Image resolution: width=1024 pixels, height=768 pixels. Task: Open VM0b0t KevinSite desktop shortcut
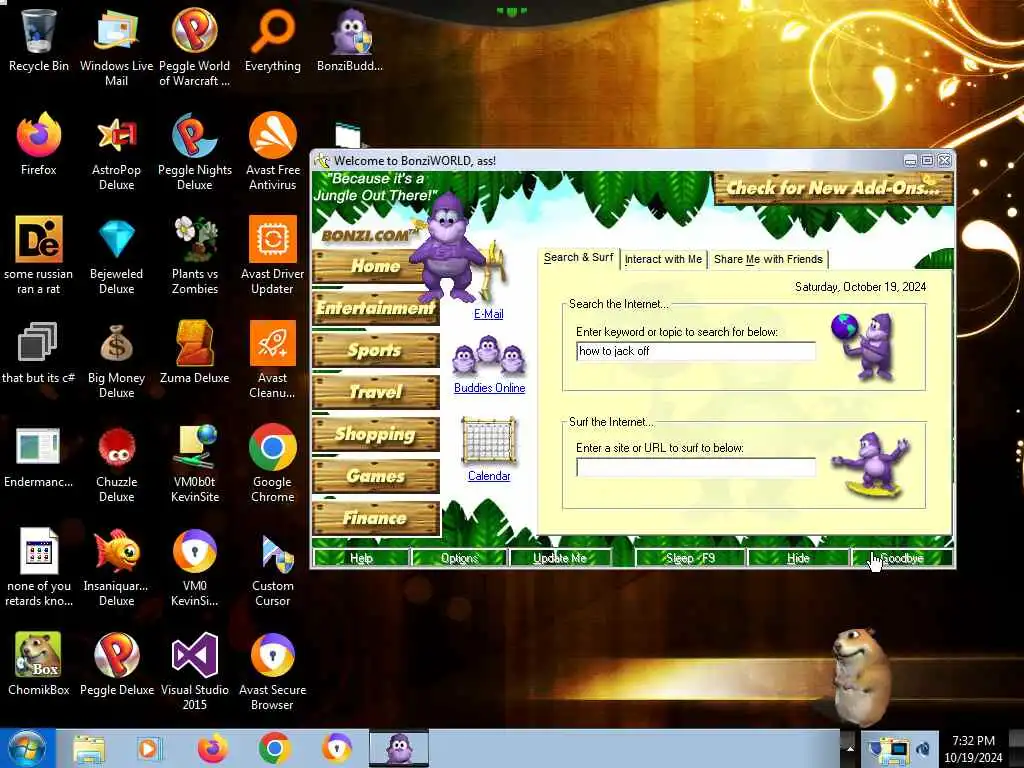195,463
